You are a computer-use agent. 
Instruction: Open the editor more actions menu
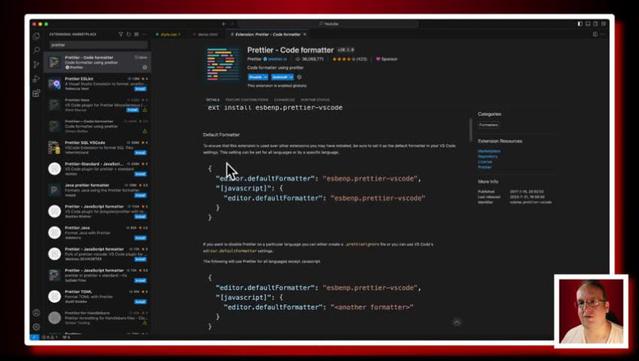[603, 35]
